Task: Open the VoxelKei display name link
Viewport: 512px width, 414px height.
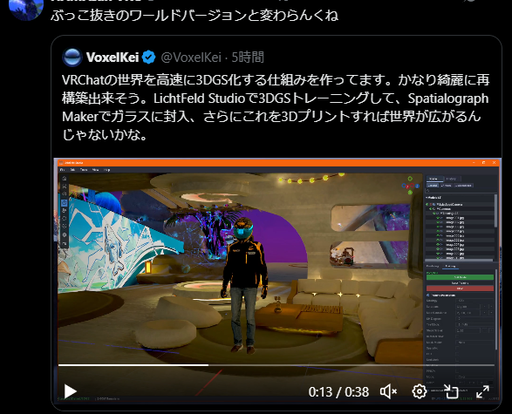Action: click(x=112, y=57)
